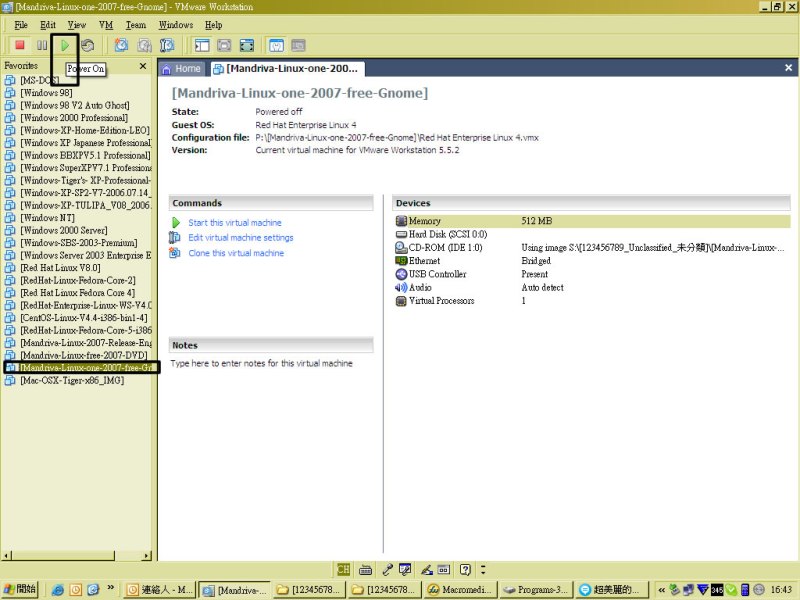Click the Take Snapshot toolbar icon
Screen dimensions: 800x600
(x=121, y=45)
